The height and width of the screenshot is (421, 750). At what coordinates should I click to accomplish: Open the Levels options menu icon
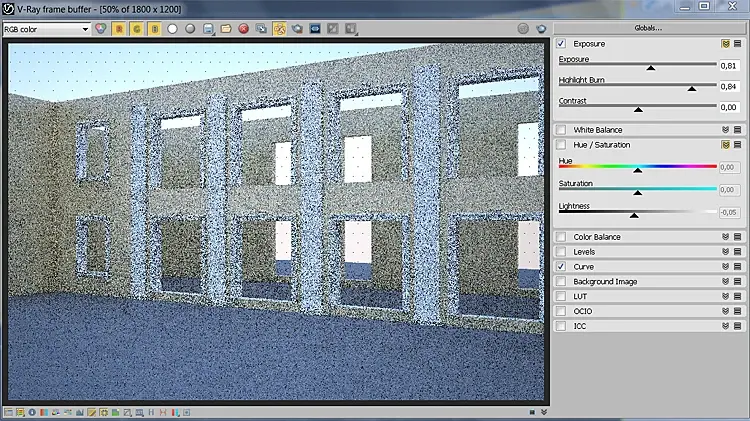[x=738, y=252]
